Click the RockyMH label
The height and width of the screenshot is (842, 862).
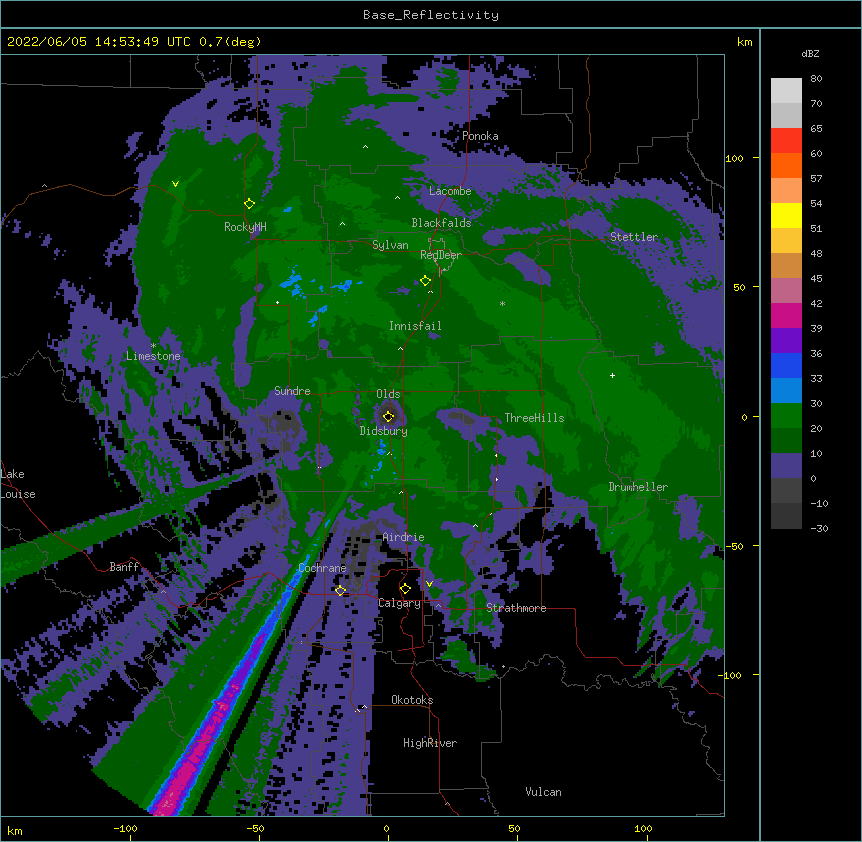(245, 227)
